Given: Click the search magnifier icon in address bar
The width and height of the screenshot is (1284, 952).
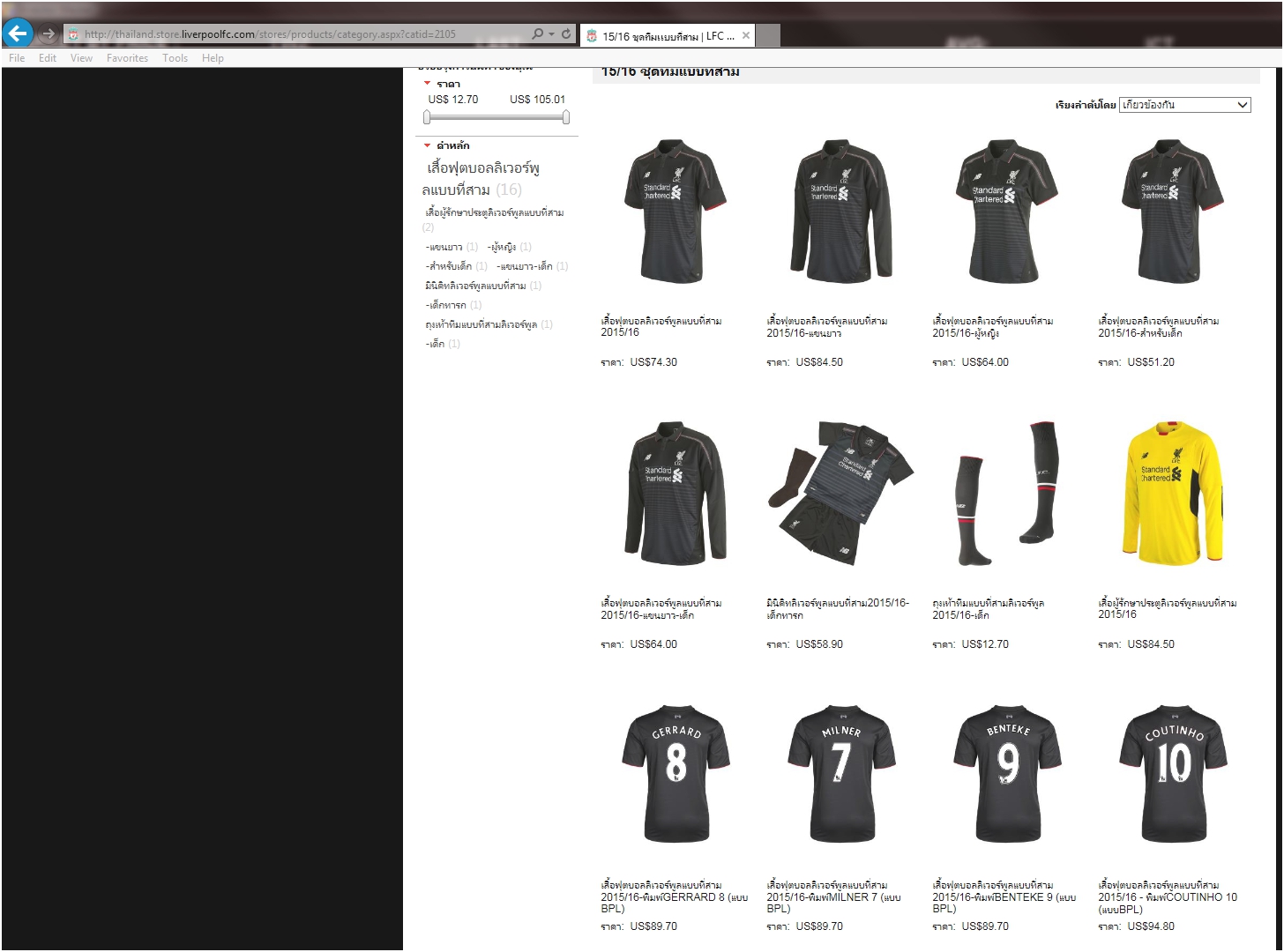Looking at the screenshot, I should [537, 33].
